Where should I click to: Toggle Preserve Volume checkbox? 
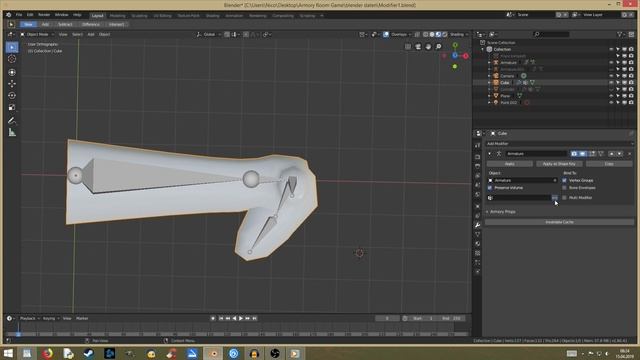(490, 188)
